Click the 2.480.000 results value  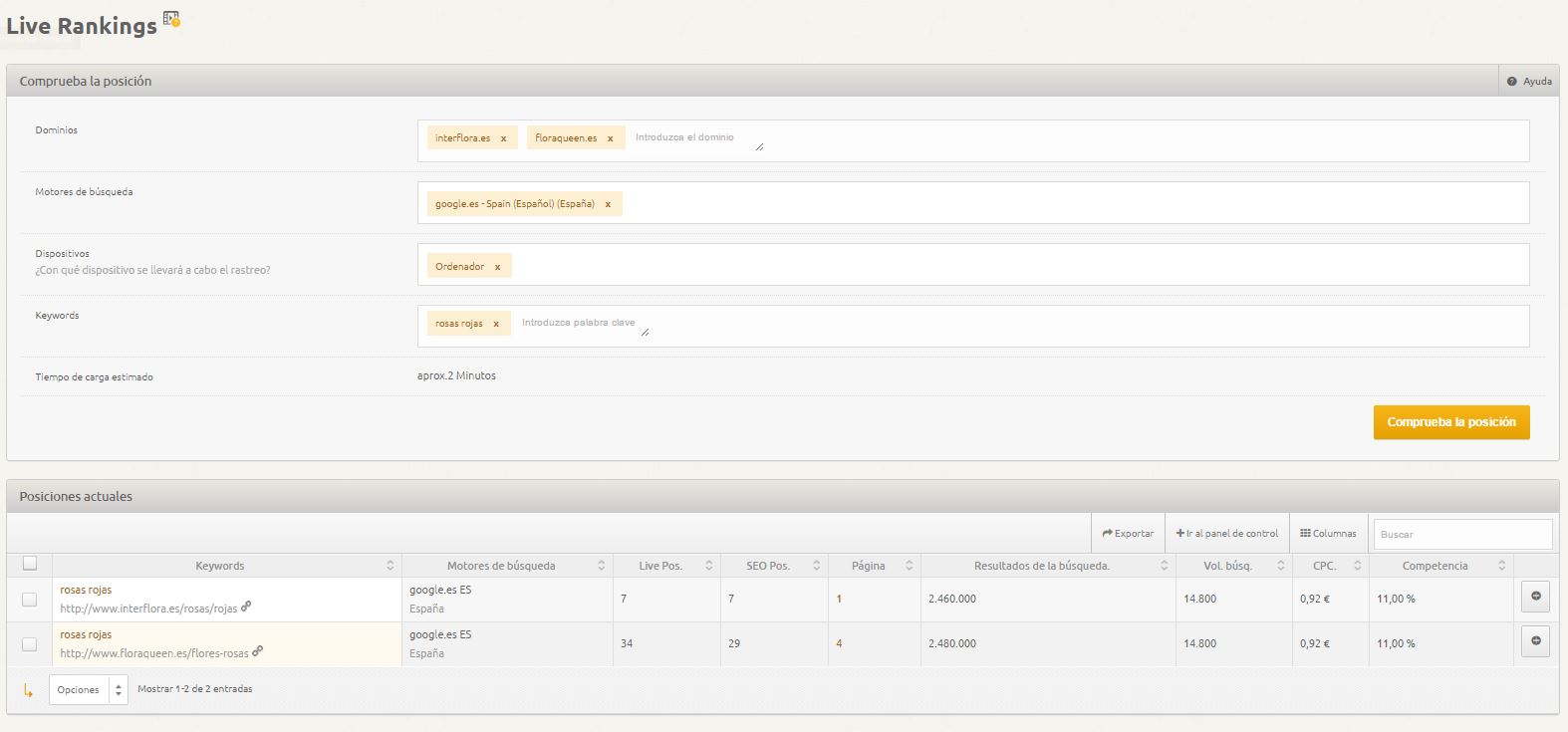[952, 643]
